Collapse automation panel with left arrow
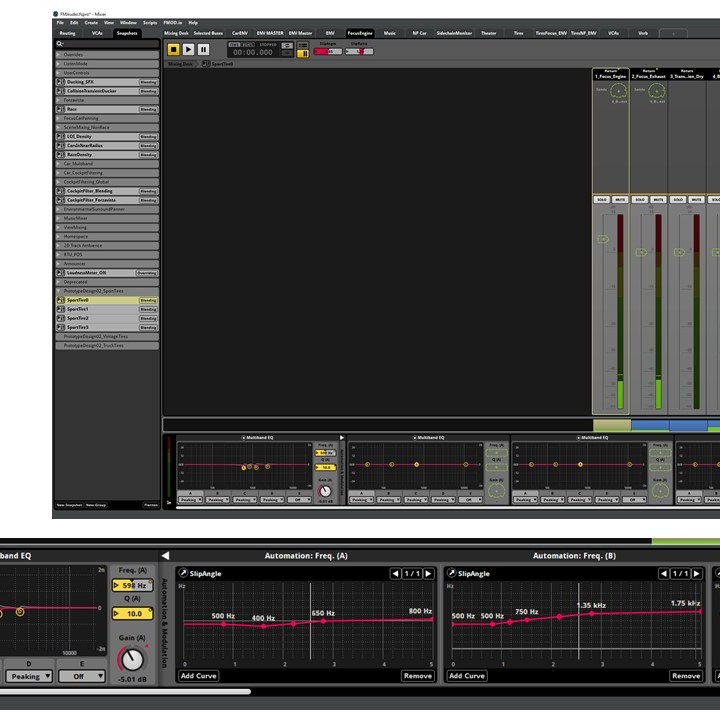 tap(165, 556)
